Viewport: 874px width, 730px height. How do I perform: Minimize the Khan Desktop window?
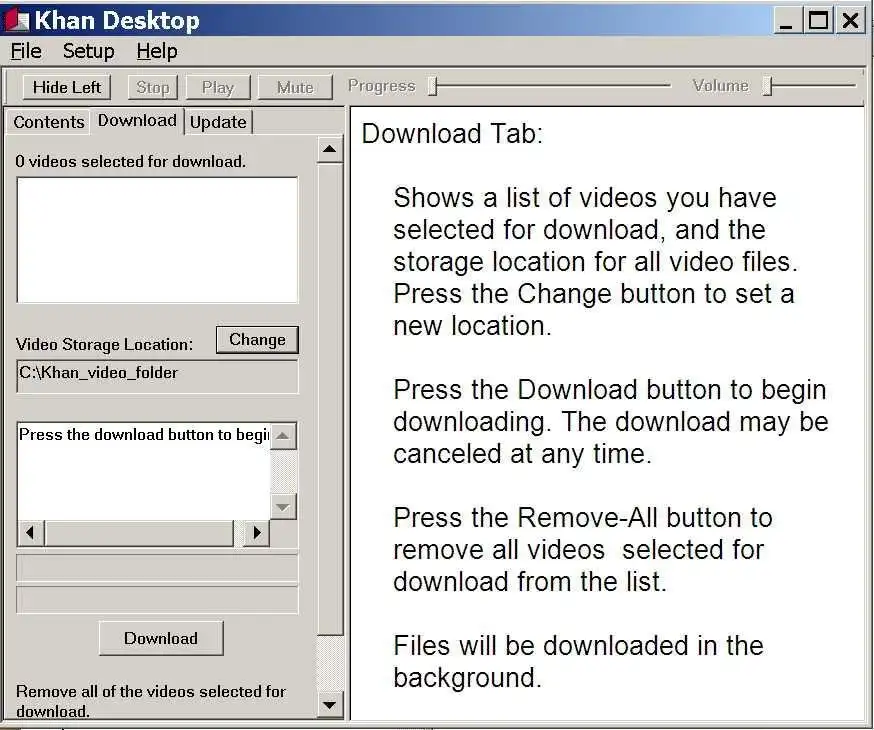(x=786, y=21)
